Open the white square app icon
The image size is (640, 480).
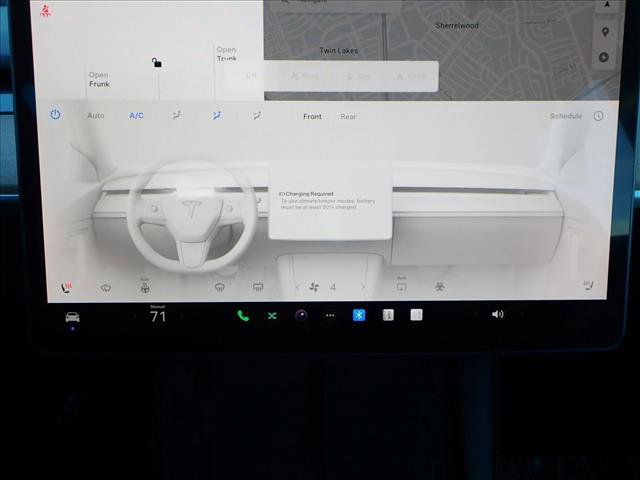(416, 315)
